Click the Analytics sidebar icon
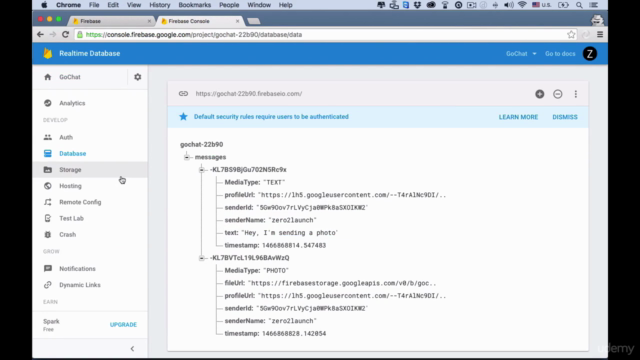 [48, 103]
